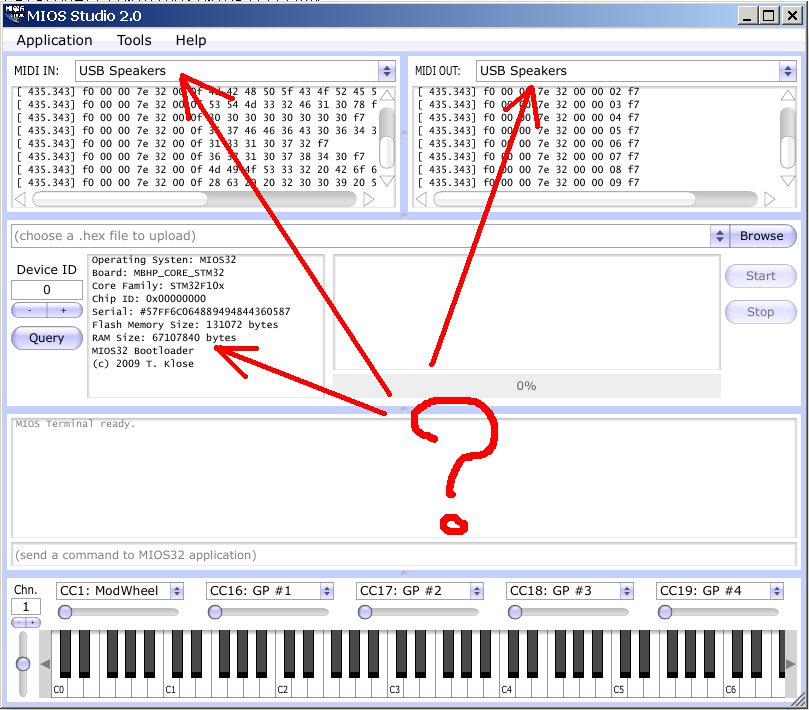The image size is (809, 710).
Task: Click the 'RAM Size: 67107840 bytes' line
Action: (x=164, y=337)
